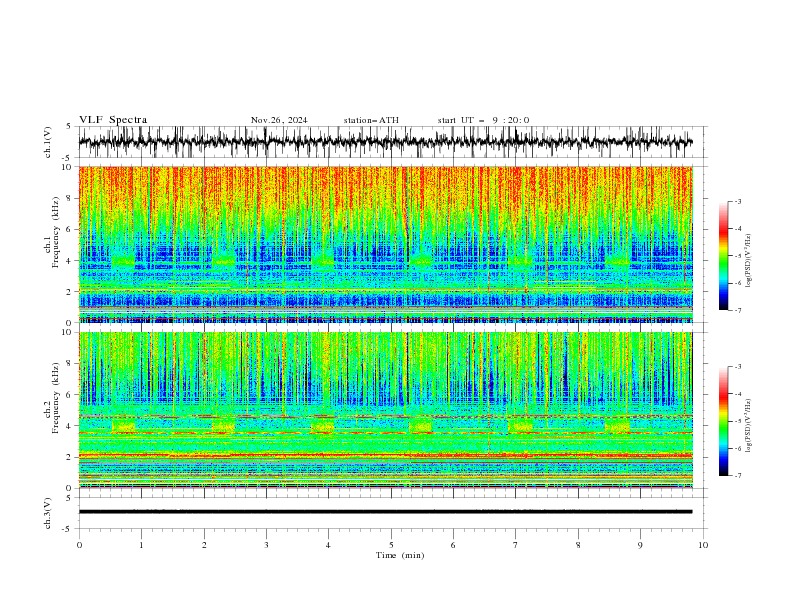Click the "-7" tick on ch.1 color bar
This screenshot has width=792, height=612.
[737, 310]
